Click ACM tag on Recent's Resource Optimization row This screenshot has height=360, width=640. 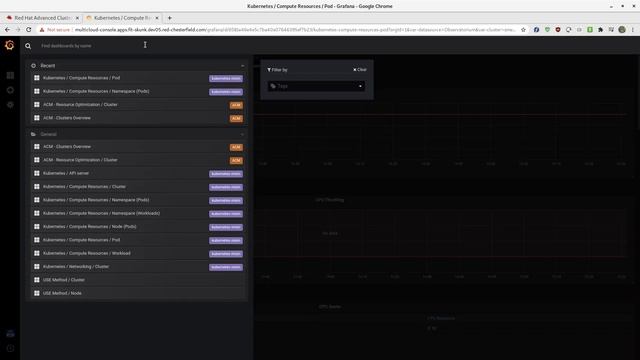click(236, 105)
